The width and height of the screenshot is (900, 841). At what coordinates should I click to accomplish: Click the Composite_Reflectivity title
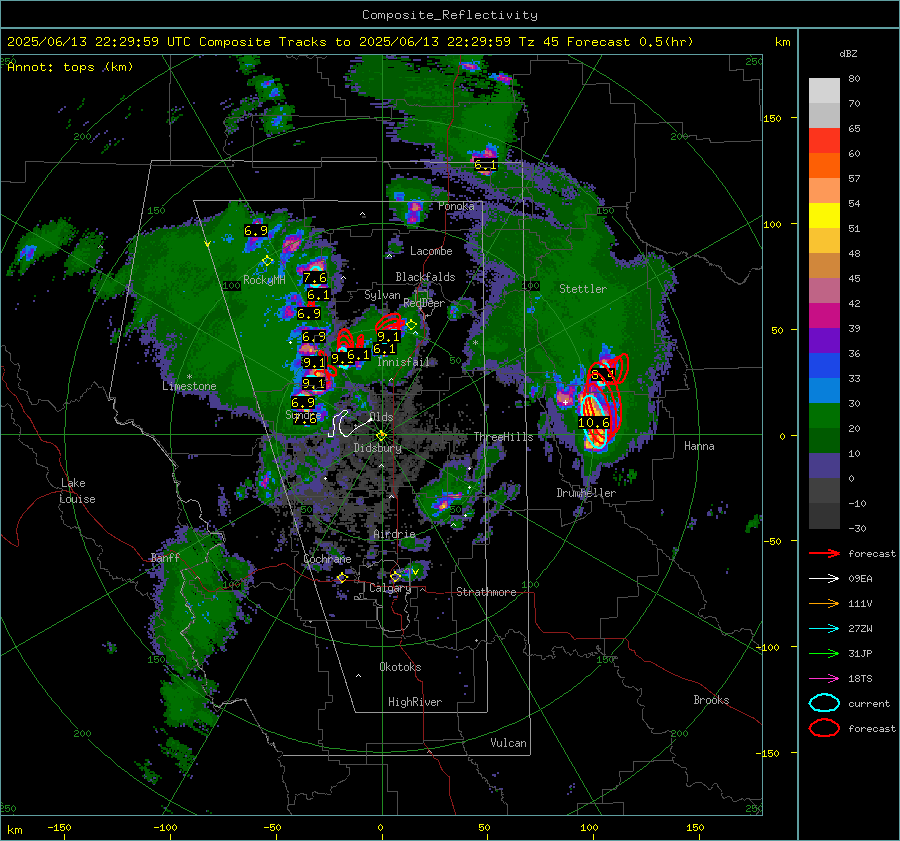(449, 15)
